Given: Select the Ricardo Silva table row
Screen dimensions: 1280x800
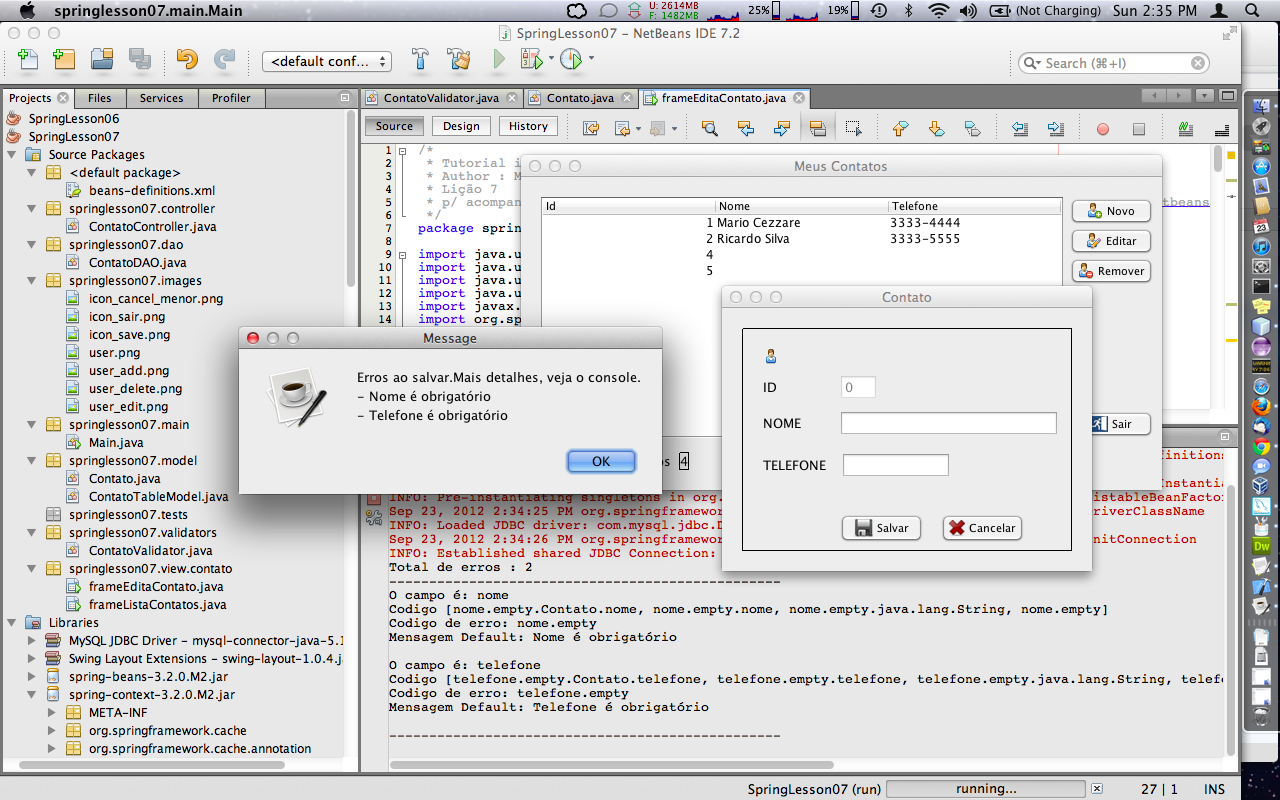Looking at the screenshot, I should coord(802,239).
